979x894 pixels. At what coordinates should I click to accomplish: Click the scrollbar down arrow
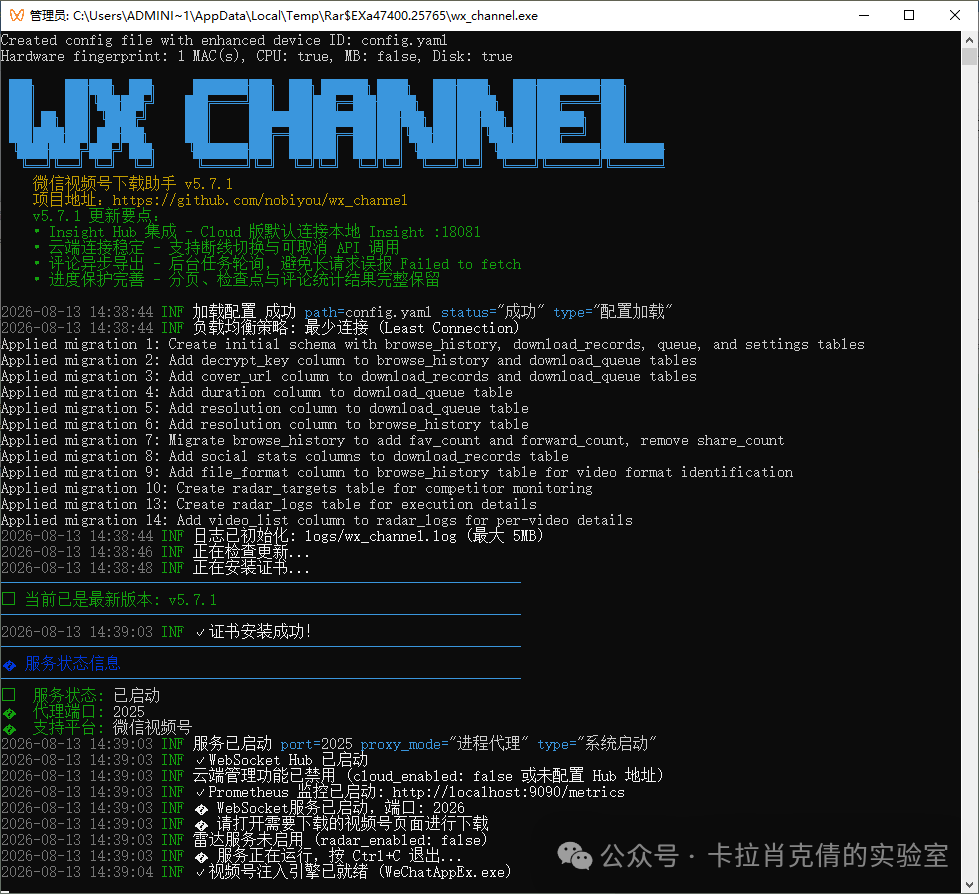coord(969,884)
